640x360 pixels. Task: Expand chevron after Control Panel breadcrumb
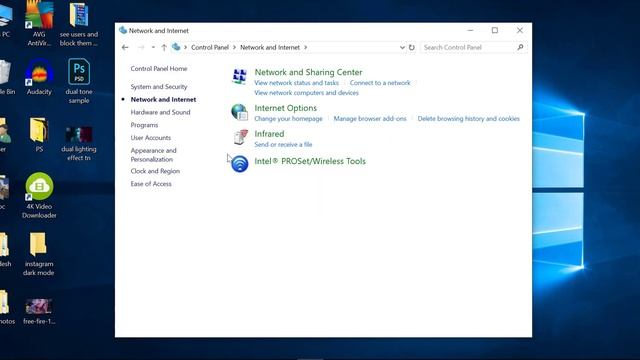coord(234,47)
